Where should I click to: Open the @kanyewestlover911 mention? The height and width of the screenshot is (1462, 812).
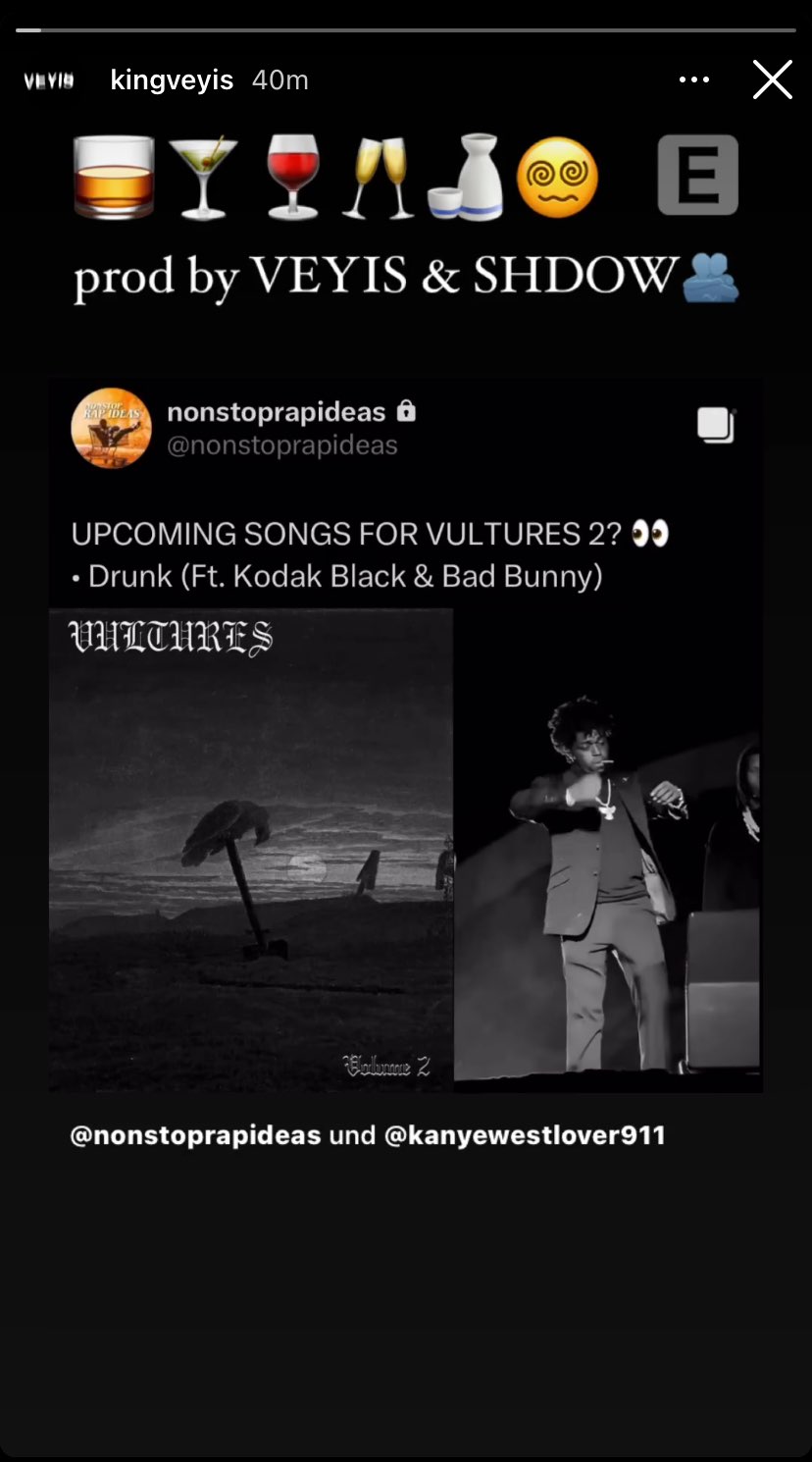525,1135
